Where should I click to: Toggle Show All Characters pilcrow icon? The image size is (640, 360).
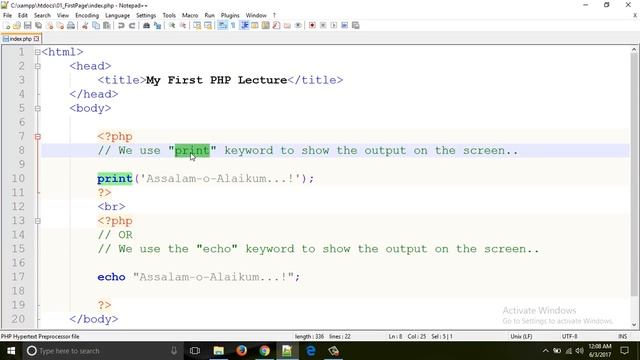click(x=233, y=25)
